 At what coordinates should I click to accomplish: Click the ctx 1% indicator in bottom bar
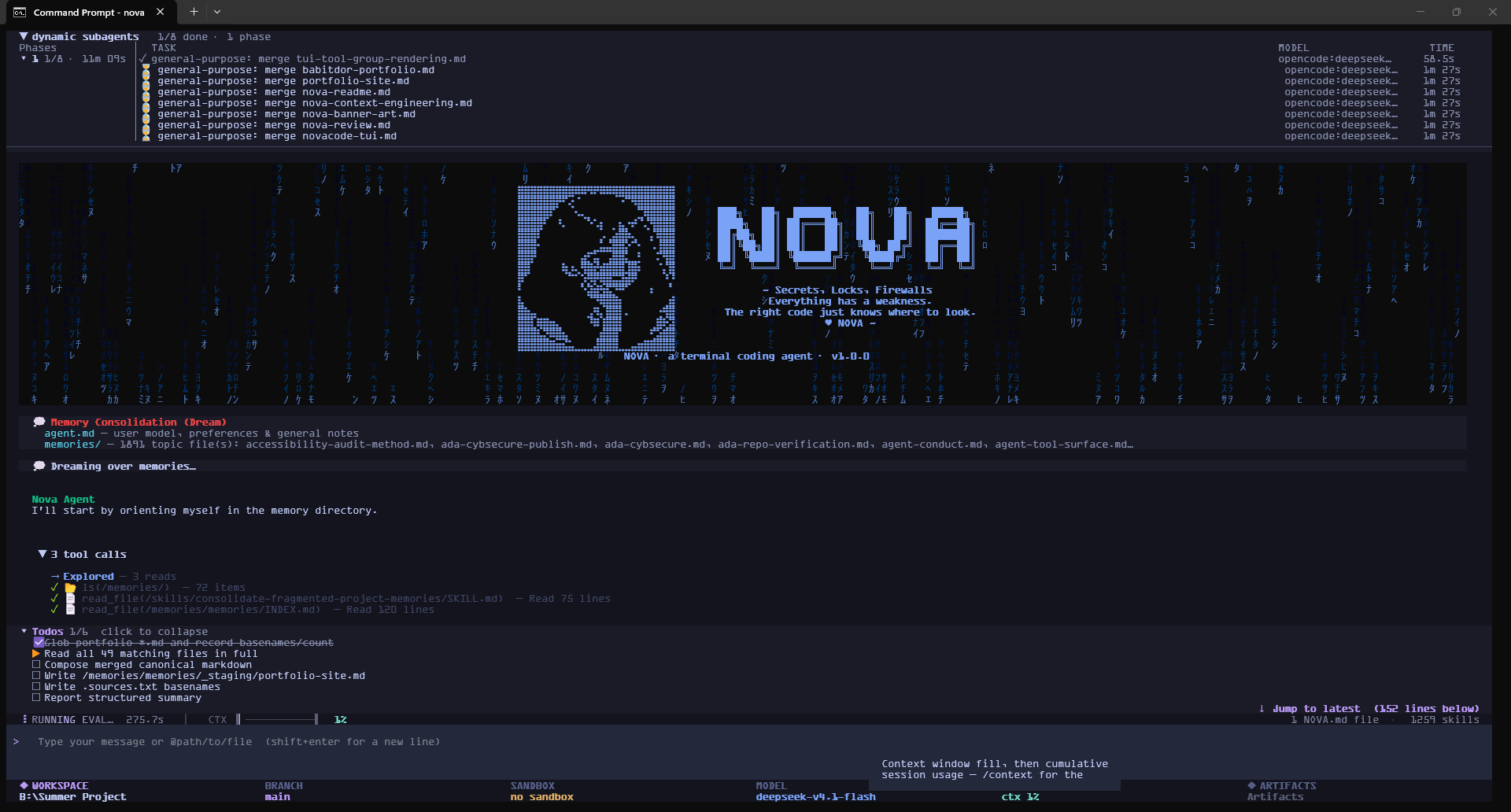1020,797
